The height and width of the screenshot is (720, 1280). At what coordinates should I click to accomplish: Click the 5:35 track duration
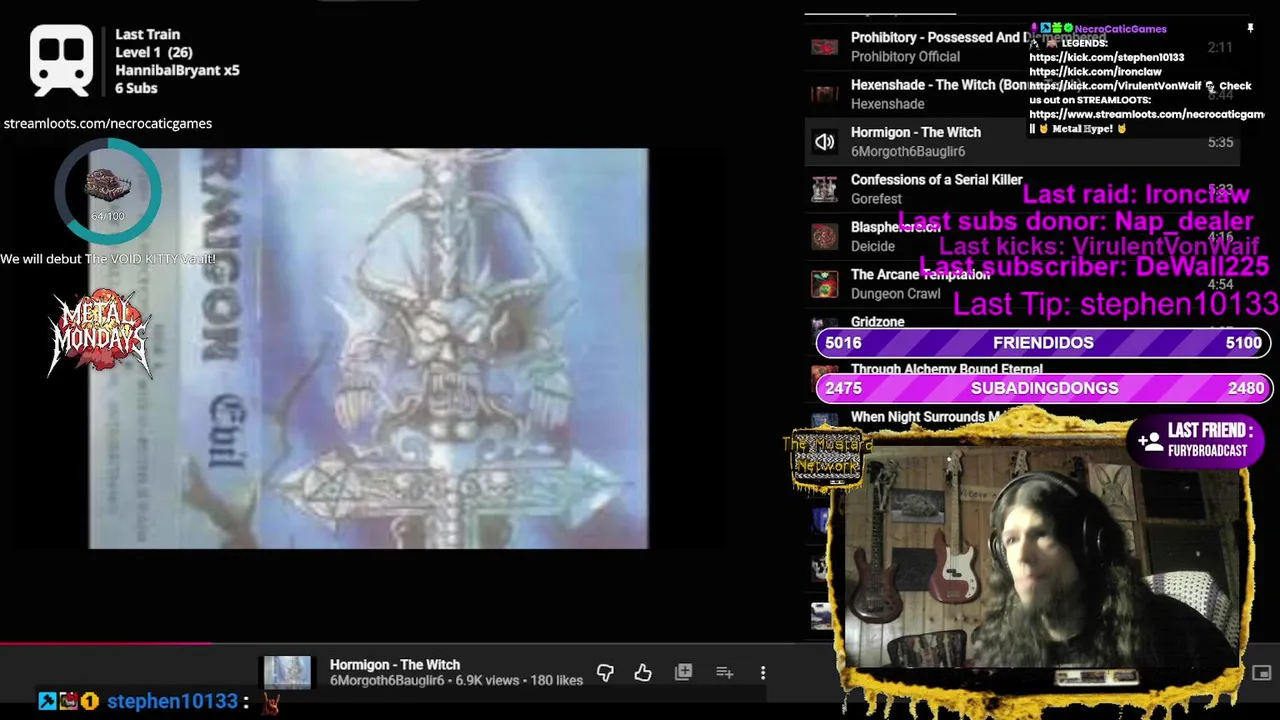click(x=1220, y=143)
